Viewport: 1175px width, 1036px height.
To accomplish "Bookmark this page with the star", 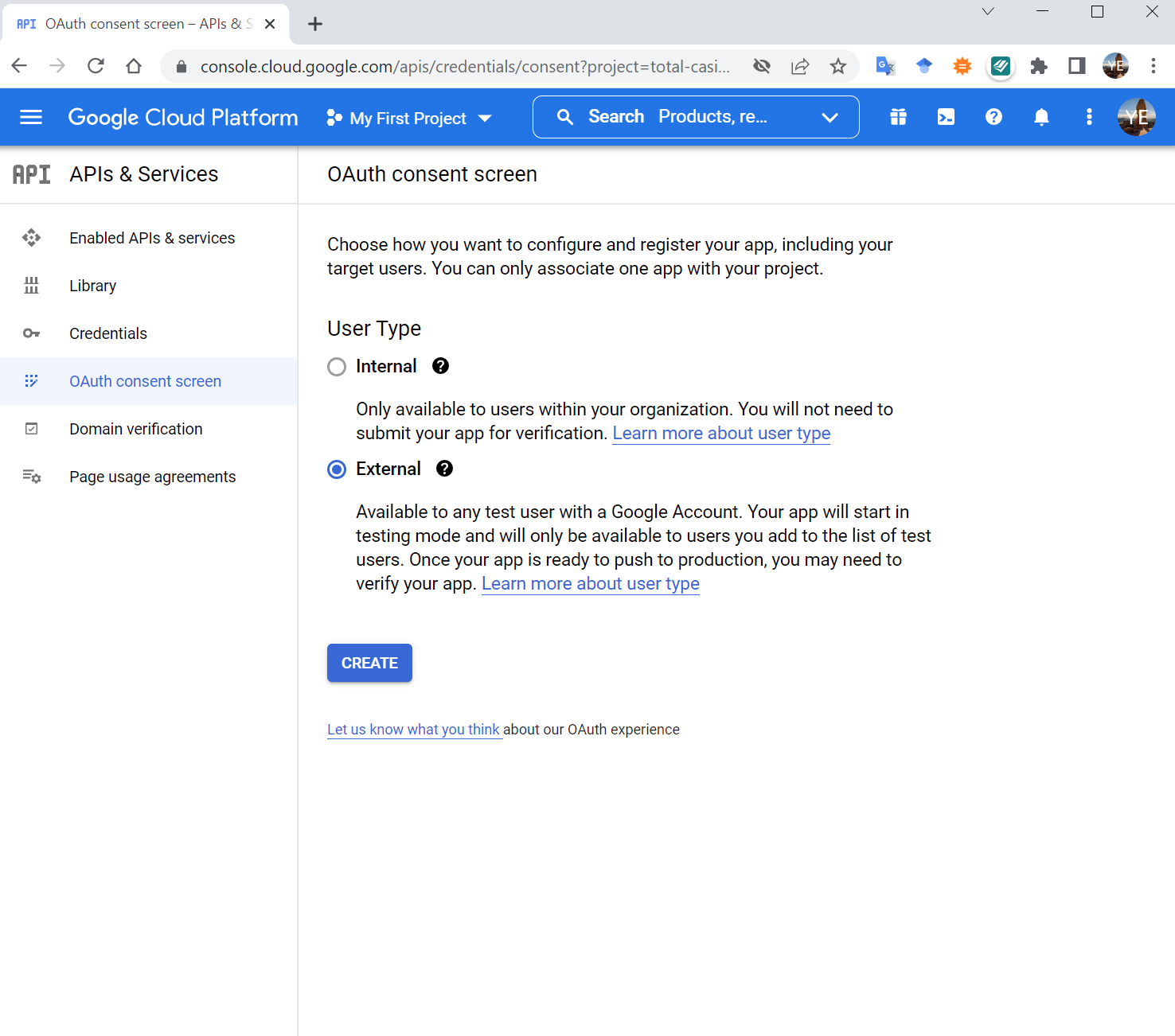I will click(838, 66).
